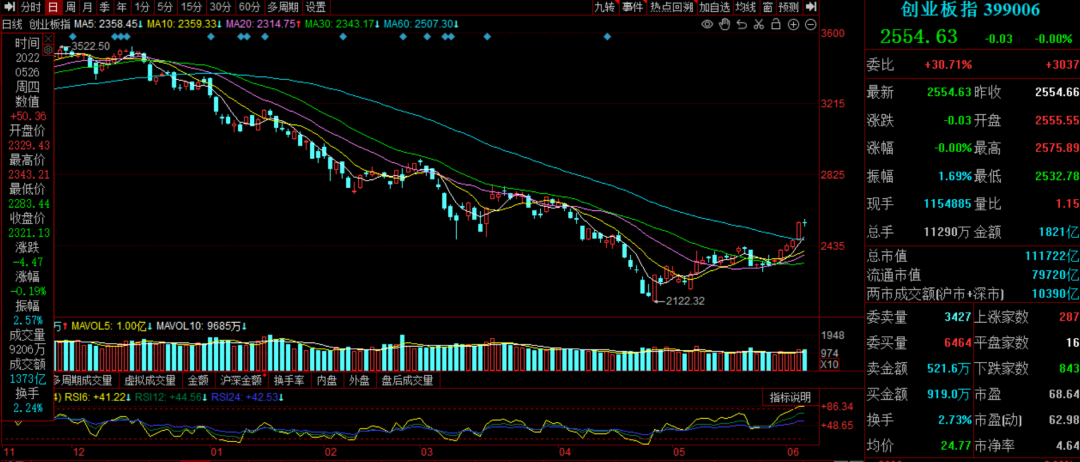The width and height of the screenshot is (1080, 462).
Task: Collapse left panel with top-left arrow icon
Action: [x=9, y=8]
